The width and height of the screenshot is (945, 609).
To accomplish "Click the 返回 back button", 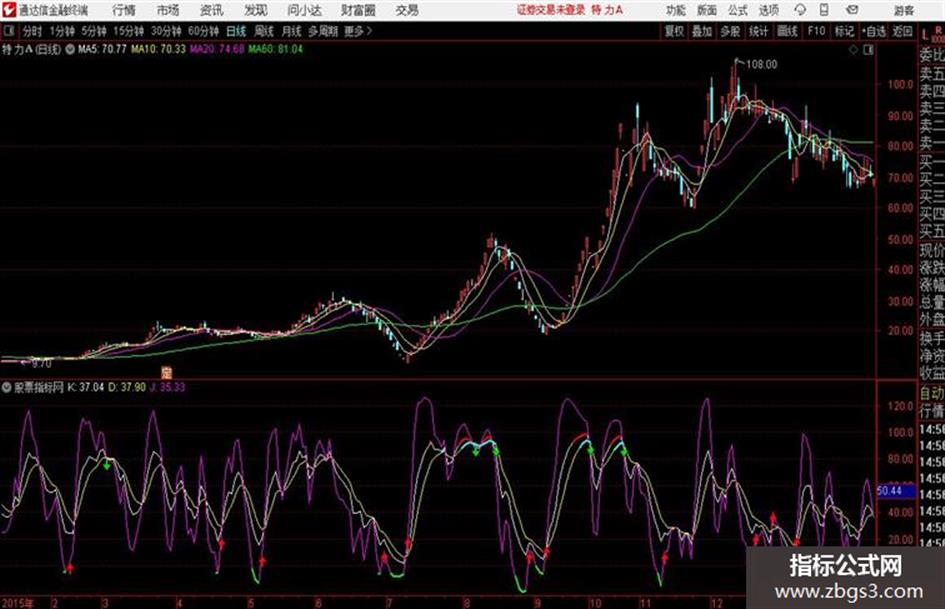I will [902, 31].
